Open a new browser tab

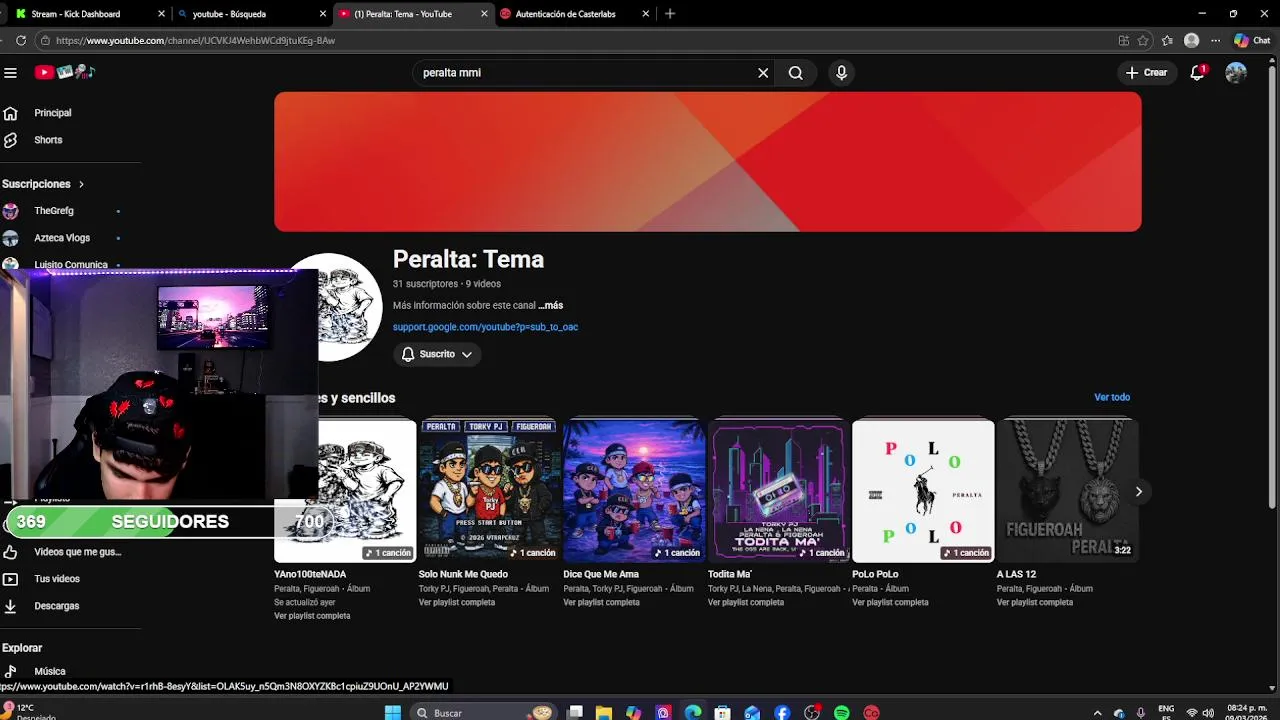(670, 14)
